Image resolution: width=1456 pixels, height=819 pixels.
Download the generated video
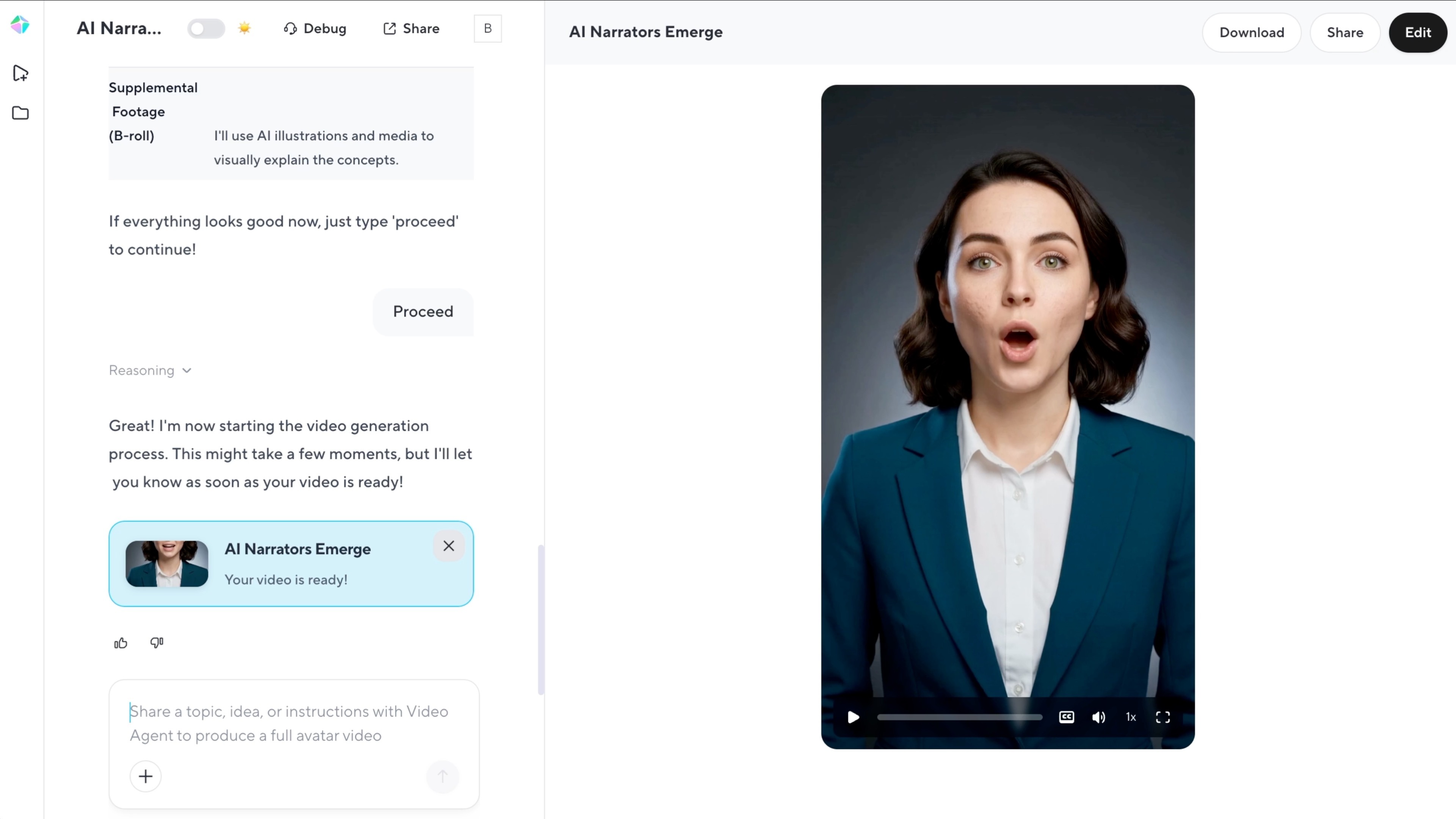1251,32
